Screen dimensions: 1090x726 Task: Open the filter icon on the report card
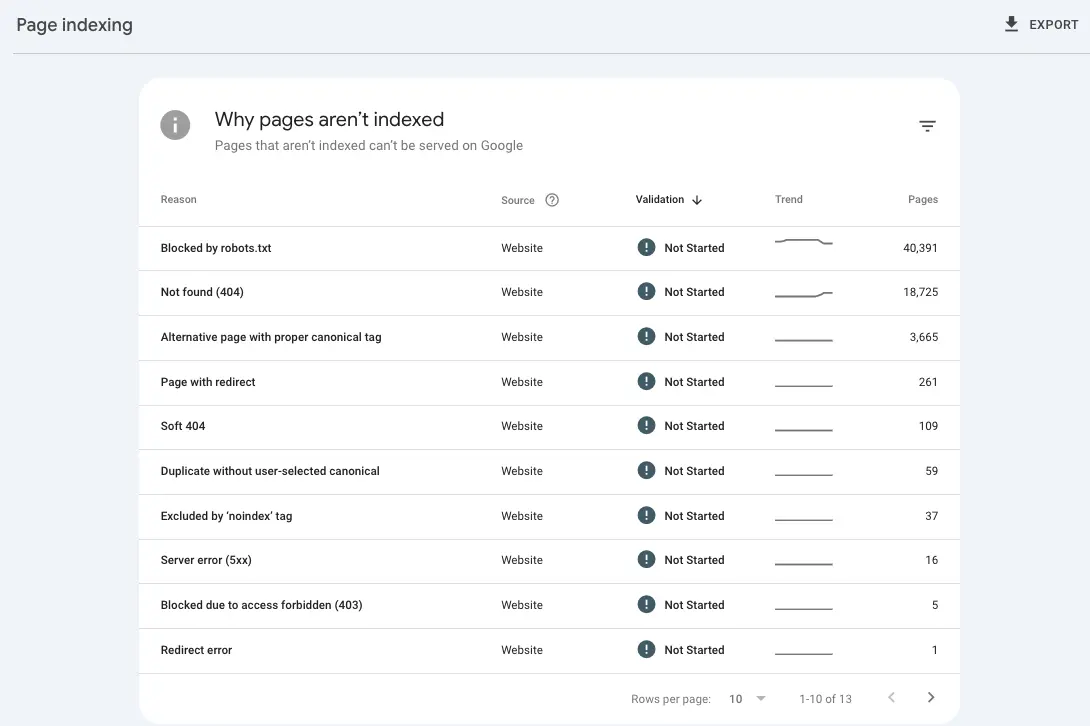click(927, 126)
